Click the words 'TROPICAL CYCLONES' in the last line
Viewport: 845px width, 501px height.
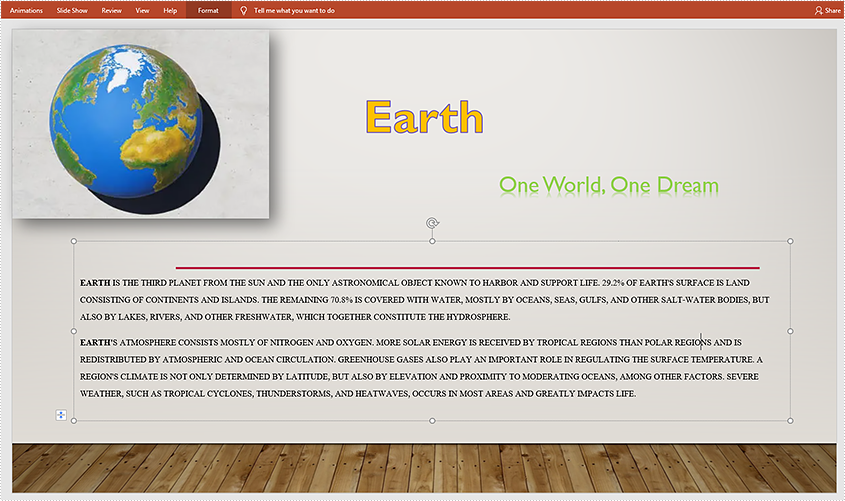point(207,394)
